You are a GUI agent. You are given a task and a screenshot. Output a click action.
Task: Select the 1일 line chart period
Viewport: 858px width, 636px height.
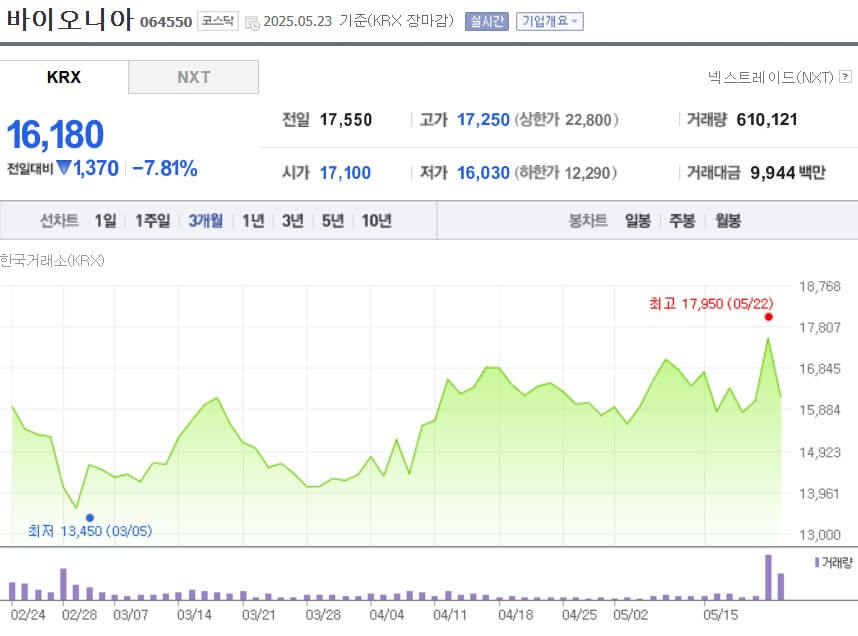(106, 221)
